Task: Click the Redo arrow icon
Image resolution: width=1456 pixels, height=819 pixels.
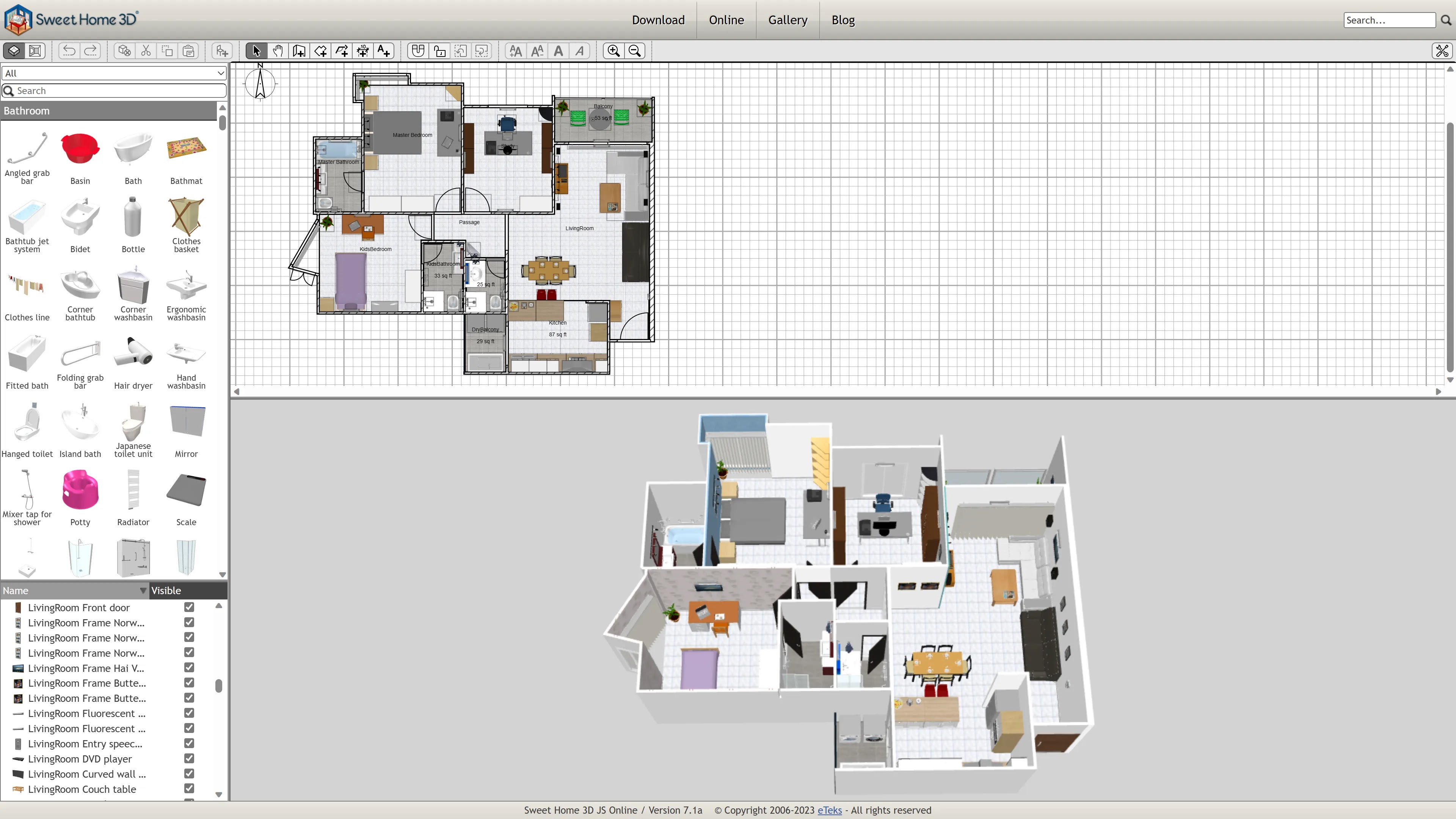Action: pyautogui.click(x=91, y=51)
